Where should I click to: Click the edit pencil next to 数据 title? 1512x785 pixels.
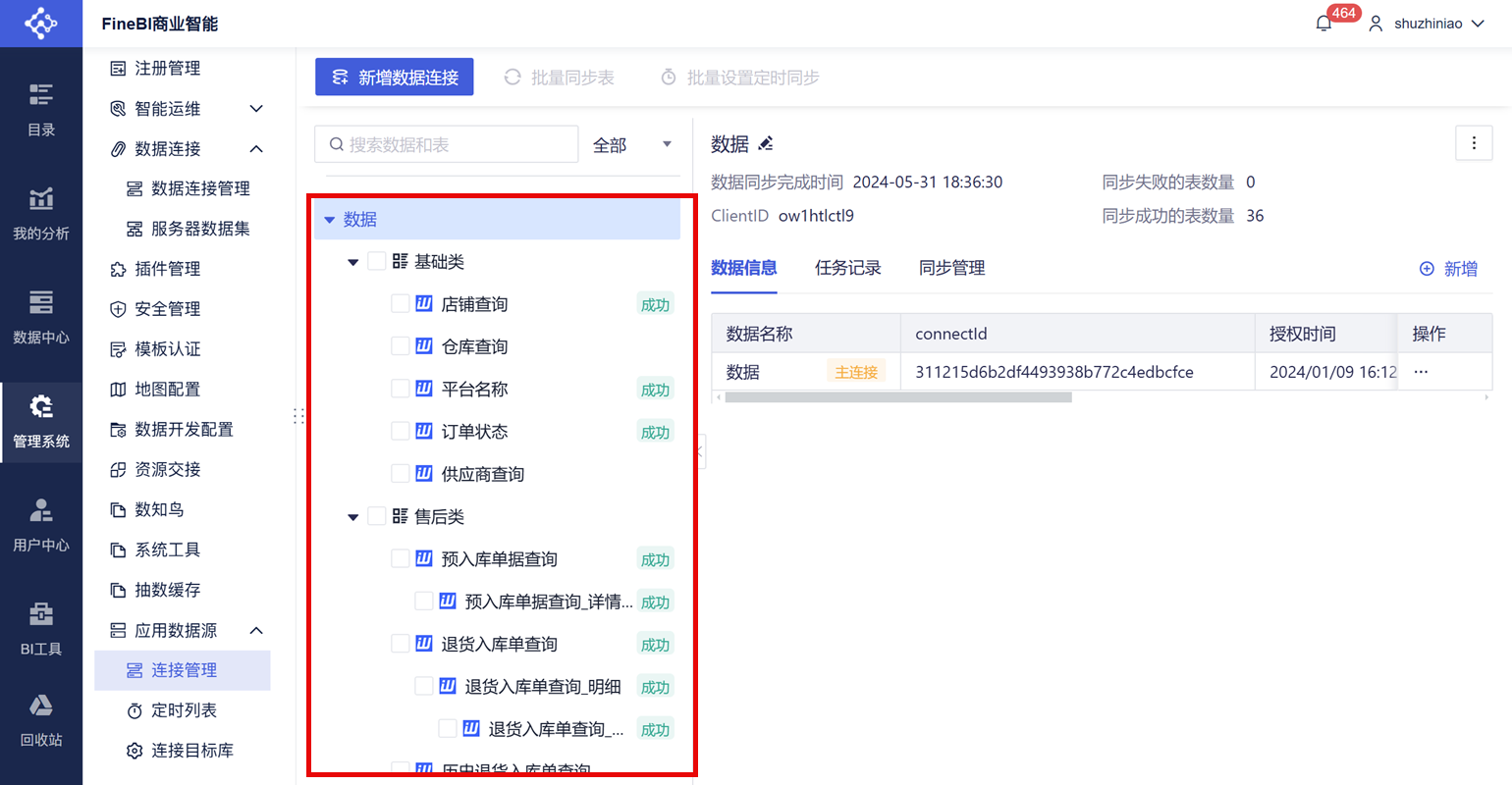(x=766, y=144)
